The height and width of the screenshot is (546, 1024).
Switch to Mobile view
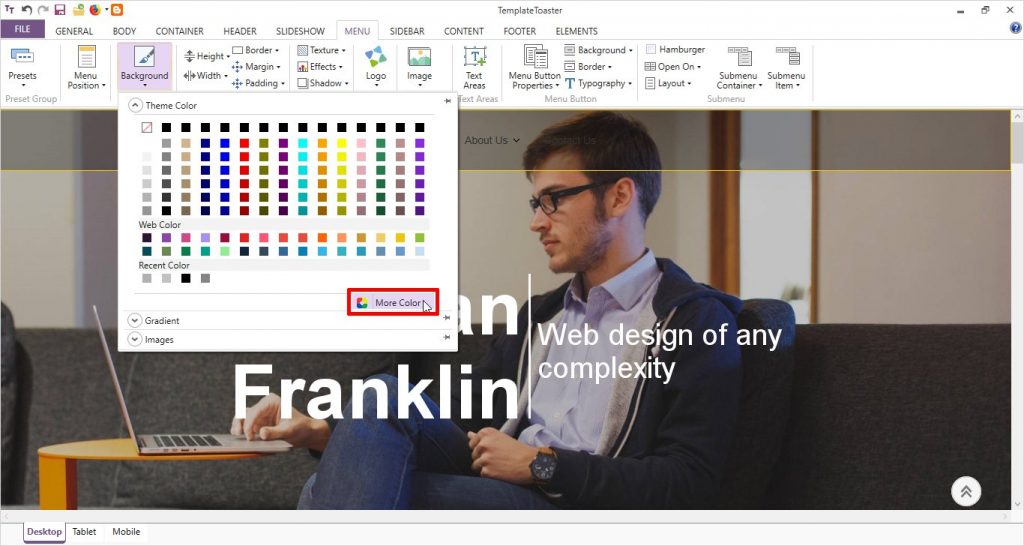click(126, 532)
